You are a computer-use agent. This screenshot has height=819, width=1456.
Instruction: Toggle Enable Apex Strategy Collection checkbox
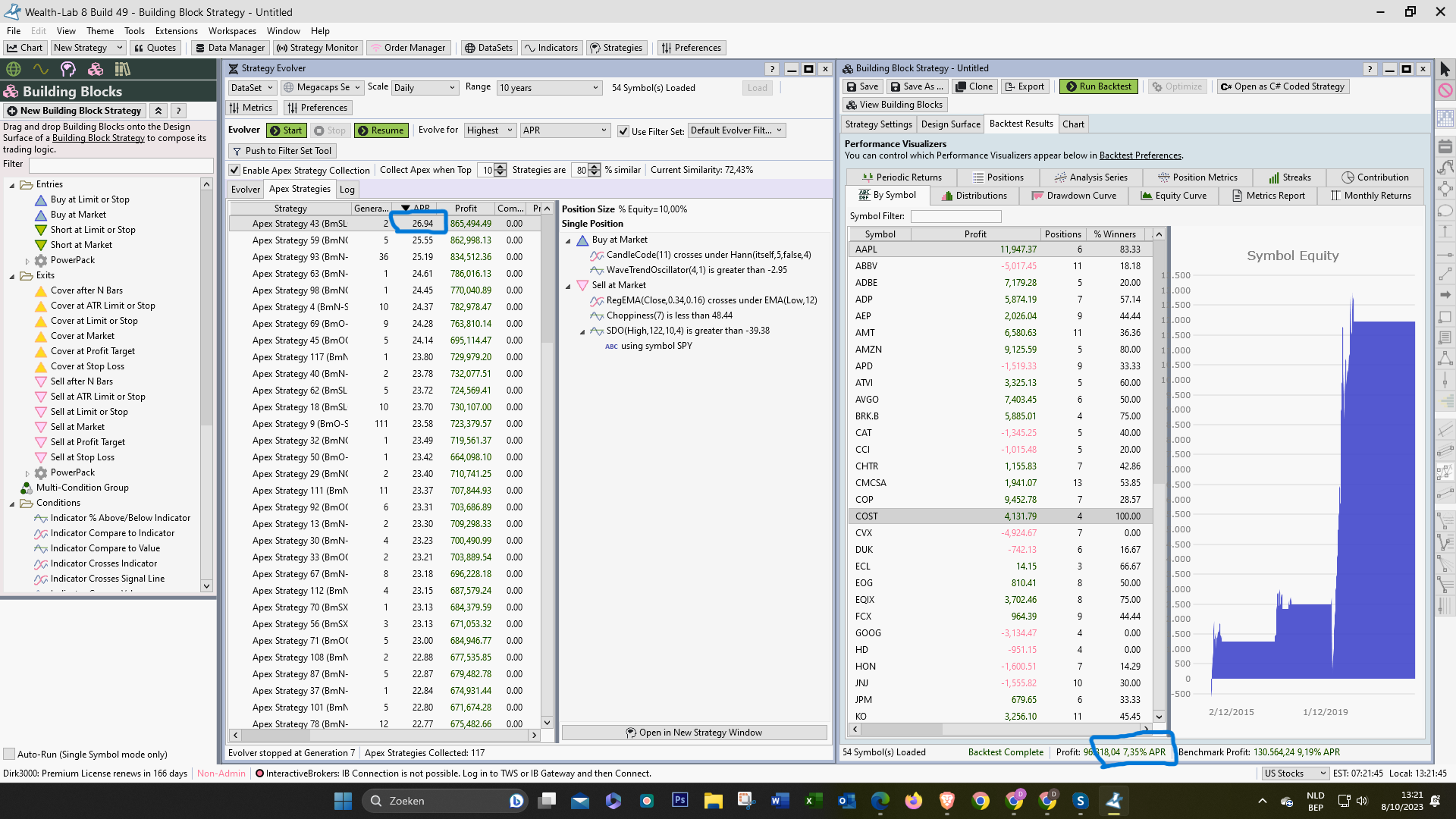tap(235, 170)
